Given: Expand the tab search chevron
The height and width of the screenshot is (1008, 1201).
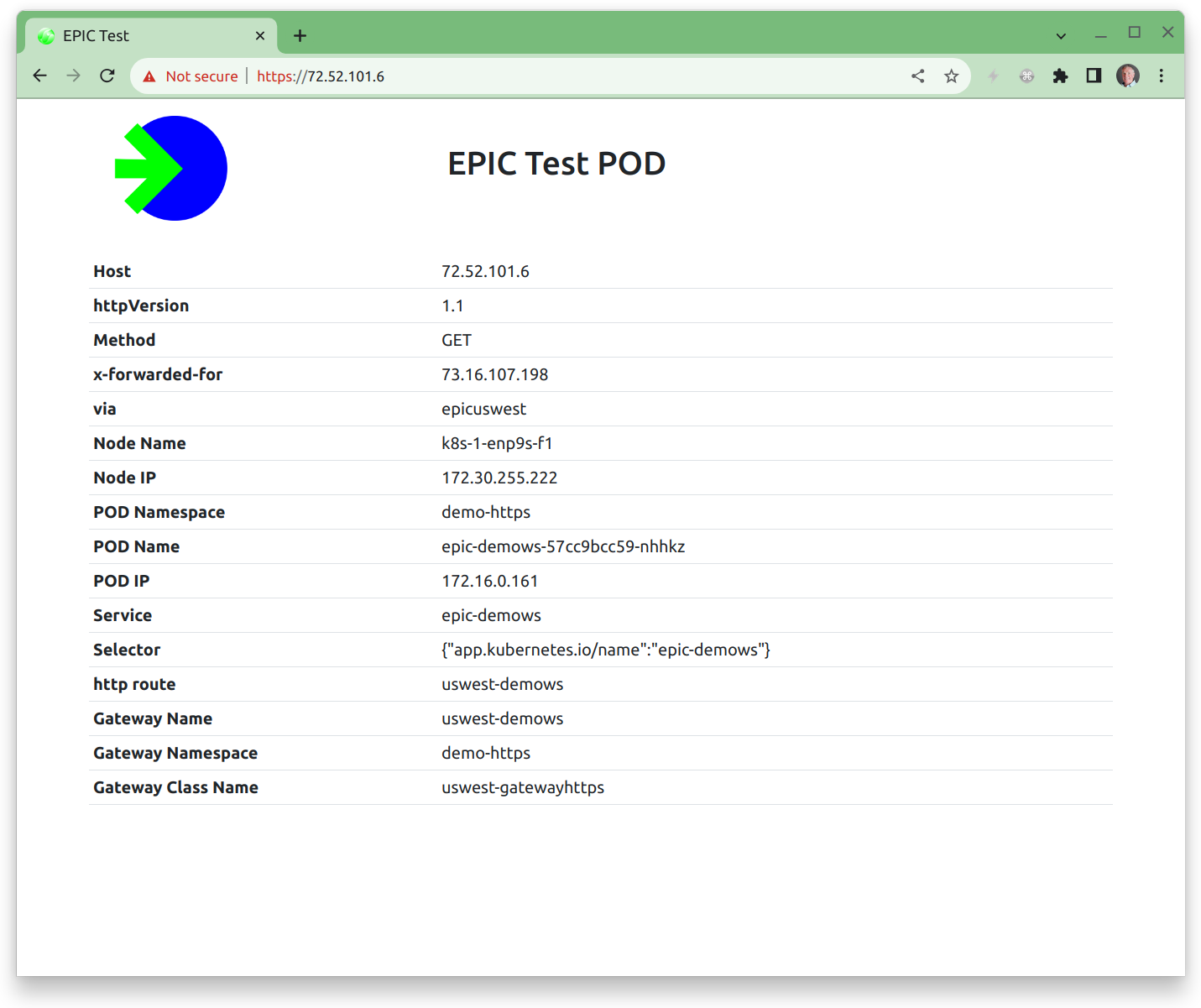Looking at the screenshot, I should [x=1061, y=36].
